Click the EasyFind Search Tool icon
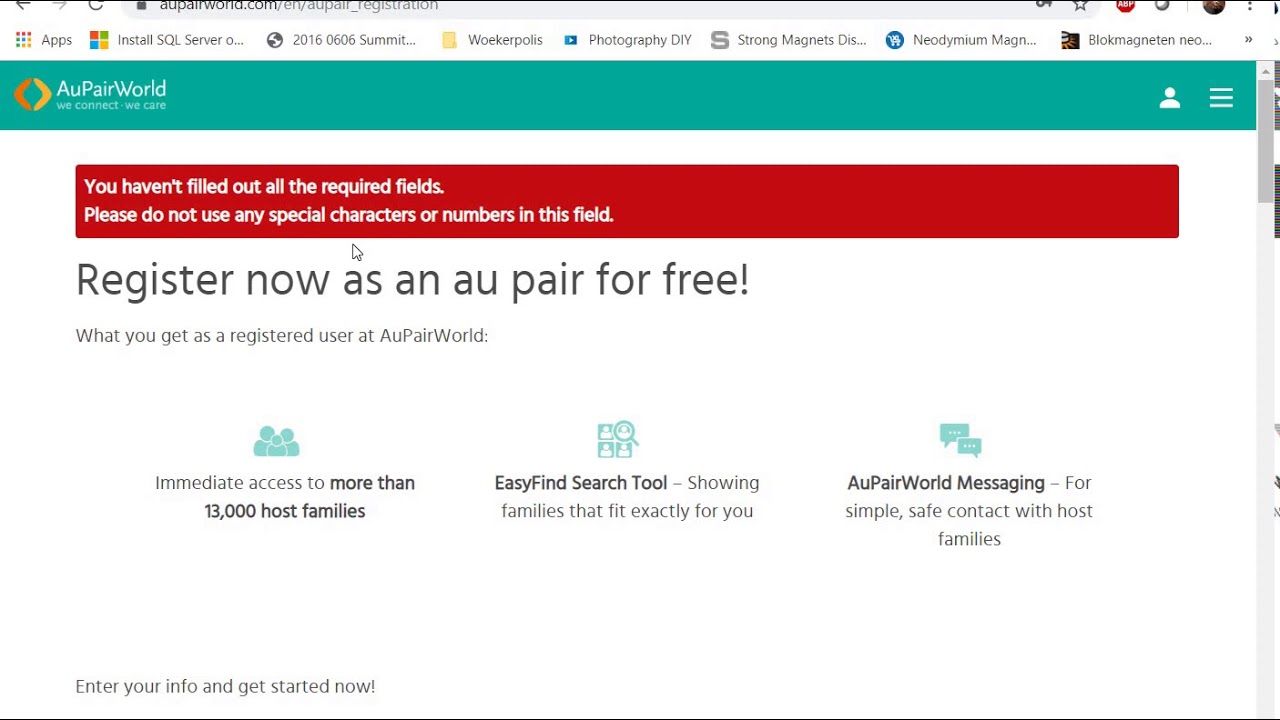The width and height of the screenshot is (1280, 720). [x=618, y=439]
